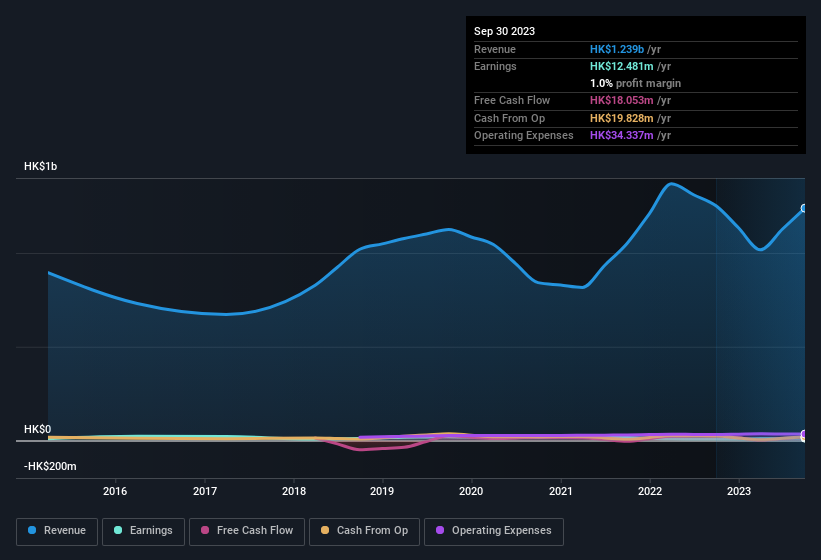
Task: Click the HK$19.828m cash from op value
Action: 622,118
